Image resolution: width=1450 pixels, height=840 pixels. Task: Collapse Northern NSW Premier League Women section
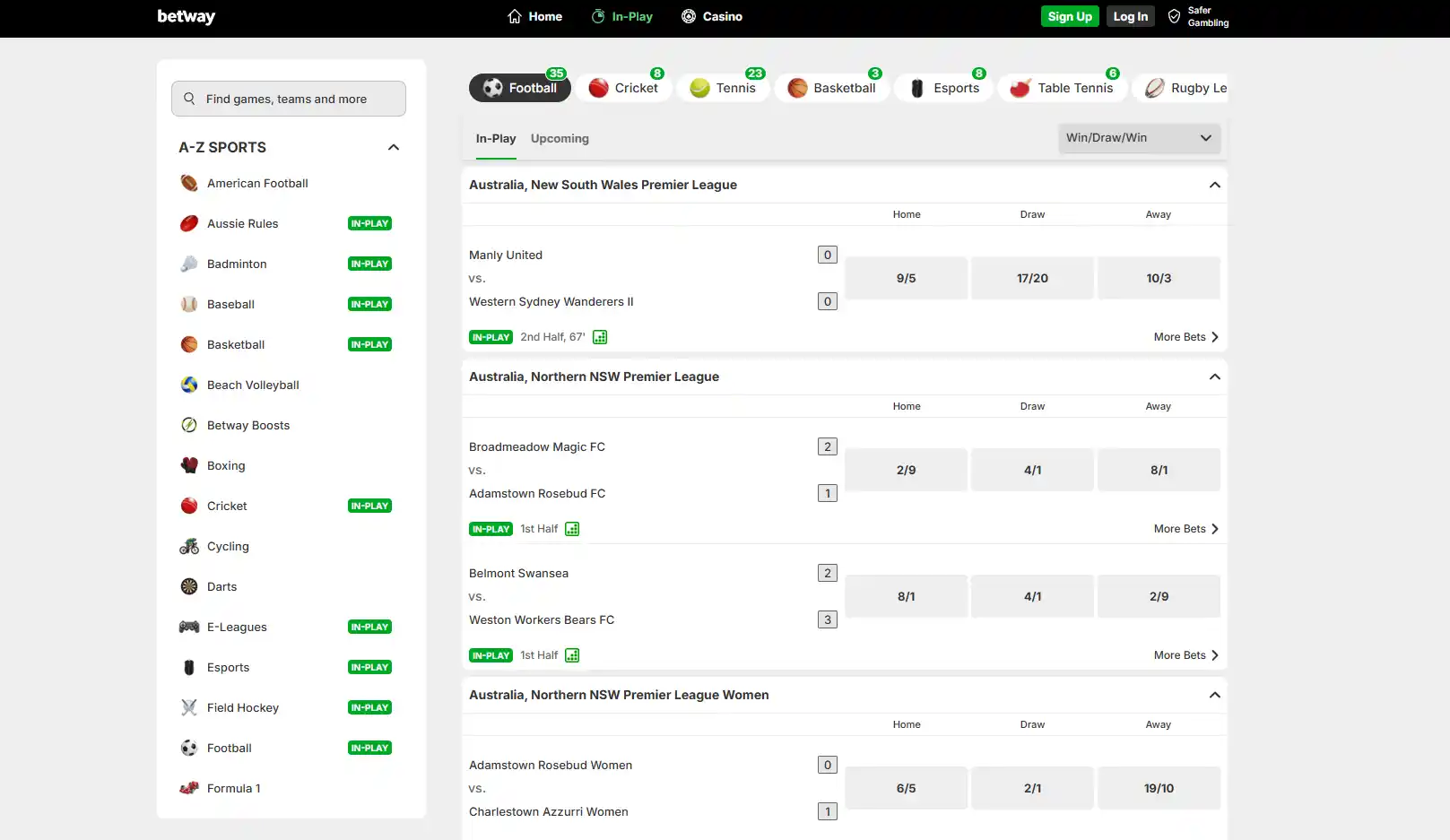pos(1215,695)
